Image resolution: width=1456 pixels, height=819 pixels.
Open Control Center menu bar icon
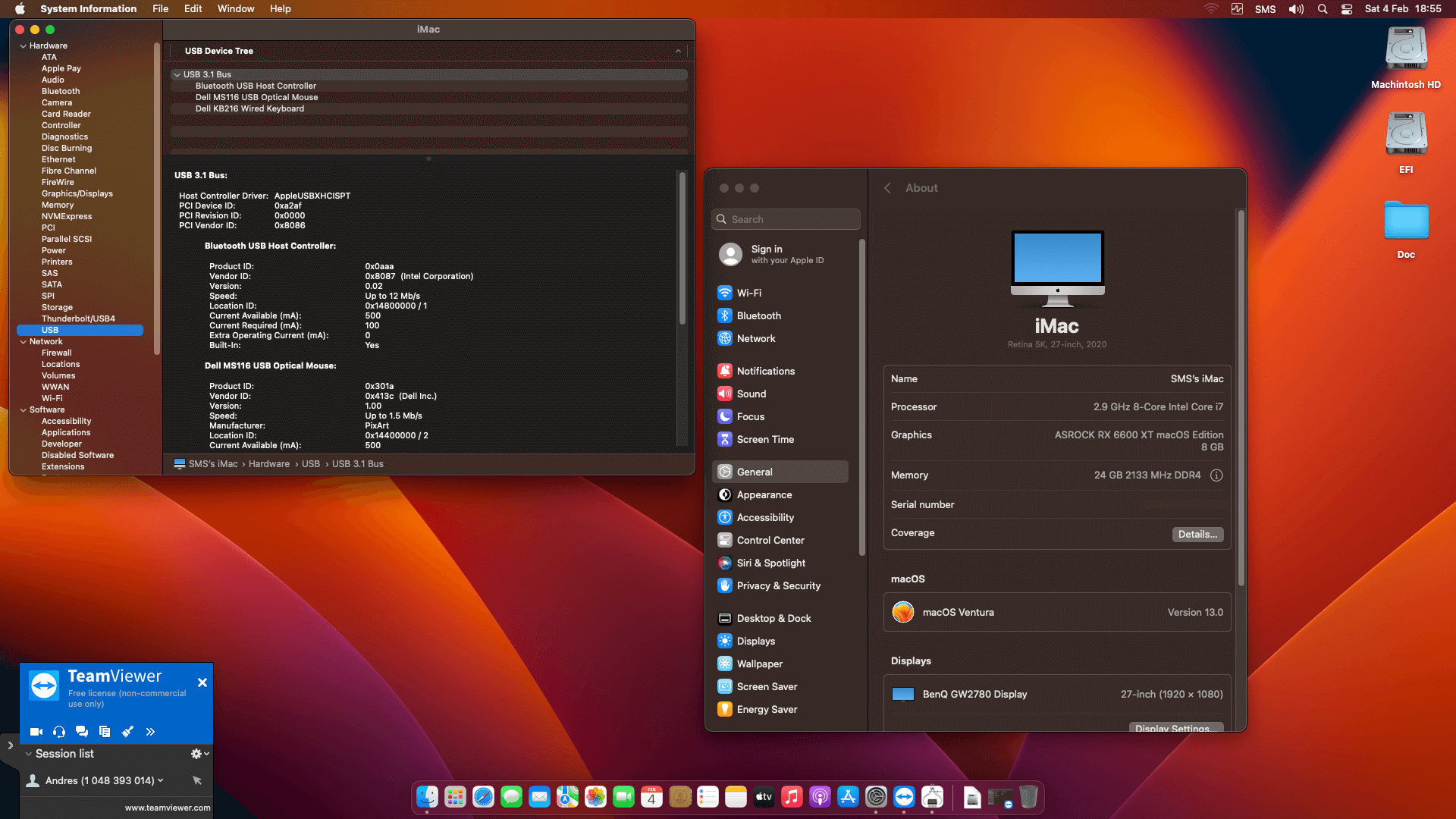(x=1347, y=9)
